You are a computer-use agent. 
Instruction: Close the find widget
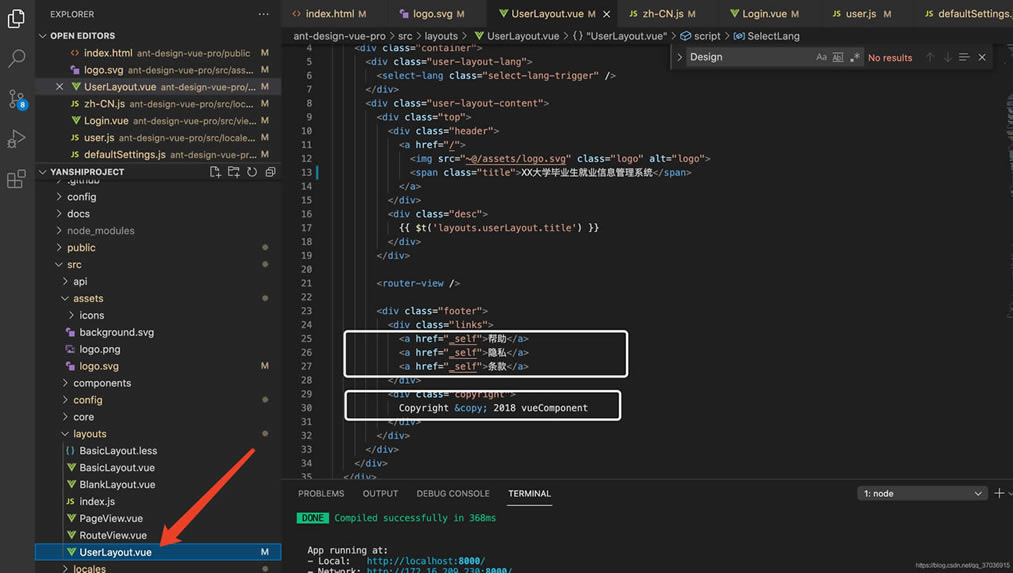point(982,57)
